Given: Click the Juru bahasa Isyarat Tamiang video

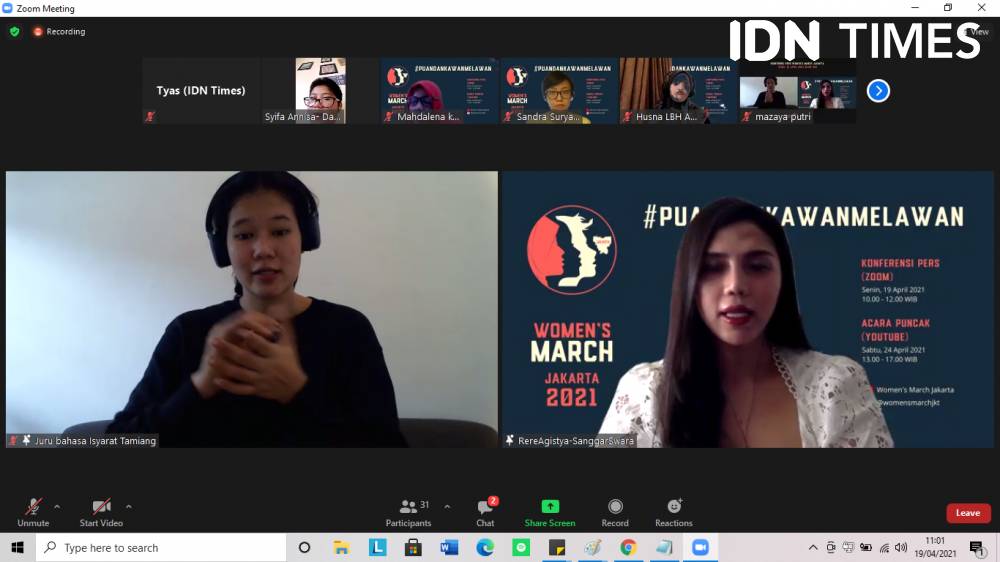Looking at the screenshot, I should point(252,309).
